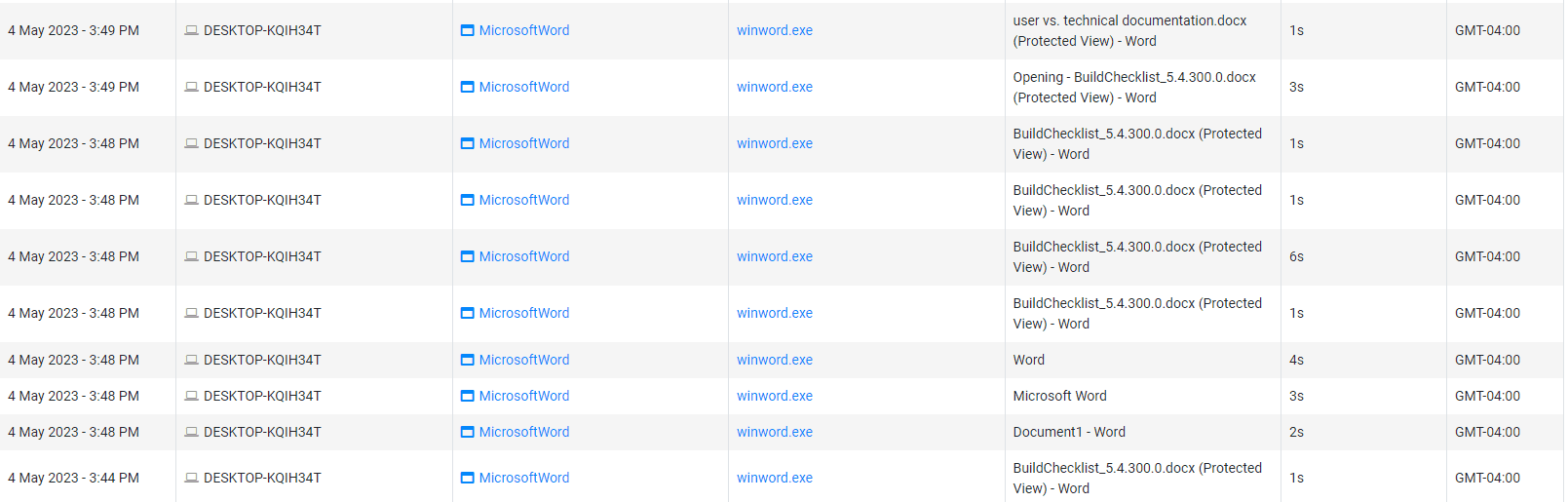The width and height of the screenshot is (1568, 502).
Task: Click the computer icon in the row titled 'Word' with 4s
Action: click(x=192, y=361)
